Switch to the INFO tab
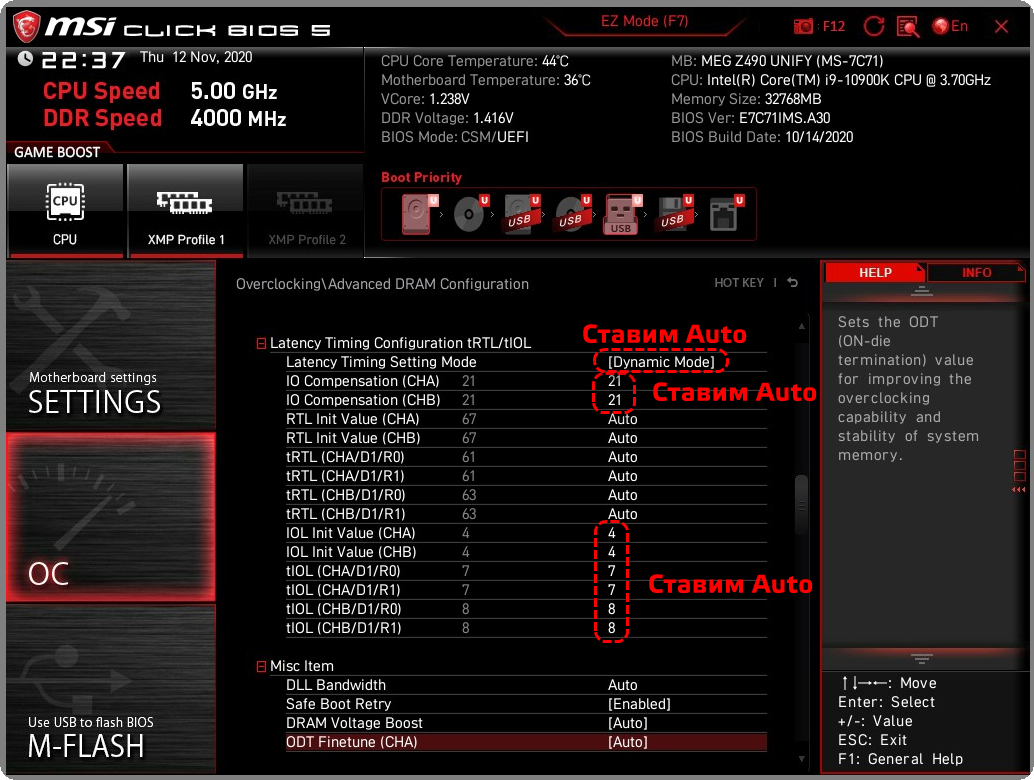 (976, 273)
